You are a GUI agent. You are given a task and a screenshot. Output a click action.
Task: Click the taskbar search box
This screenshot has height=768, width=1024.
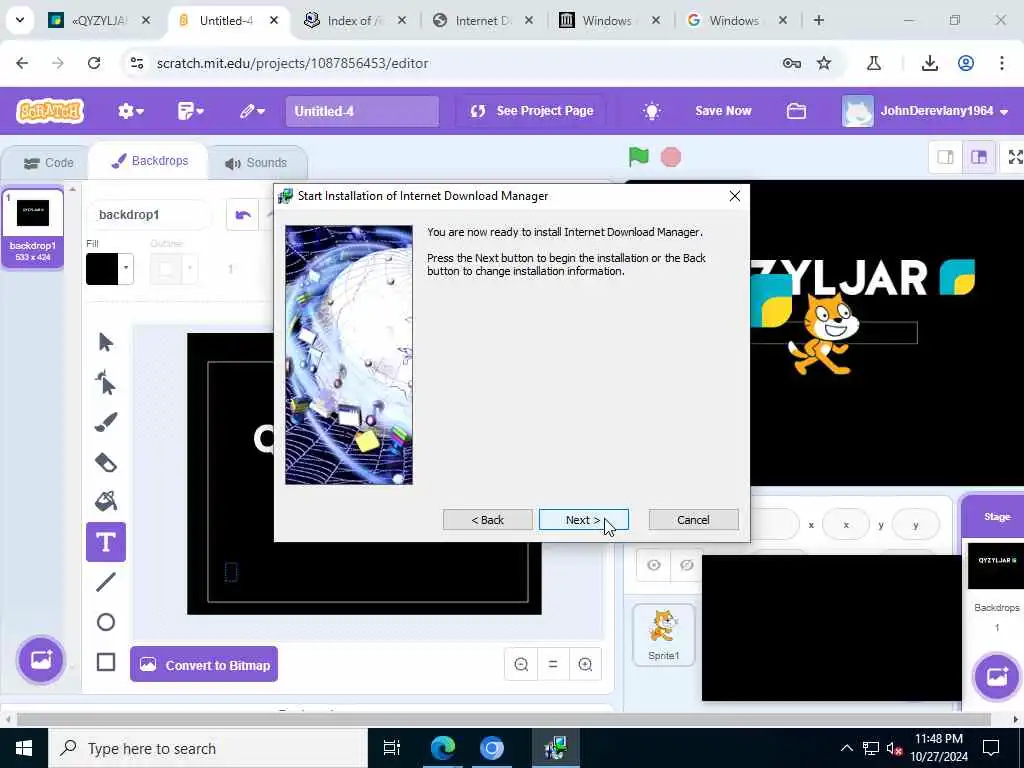click(x=208, y=748)
